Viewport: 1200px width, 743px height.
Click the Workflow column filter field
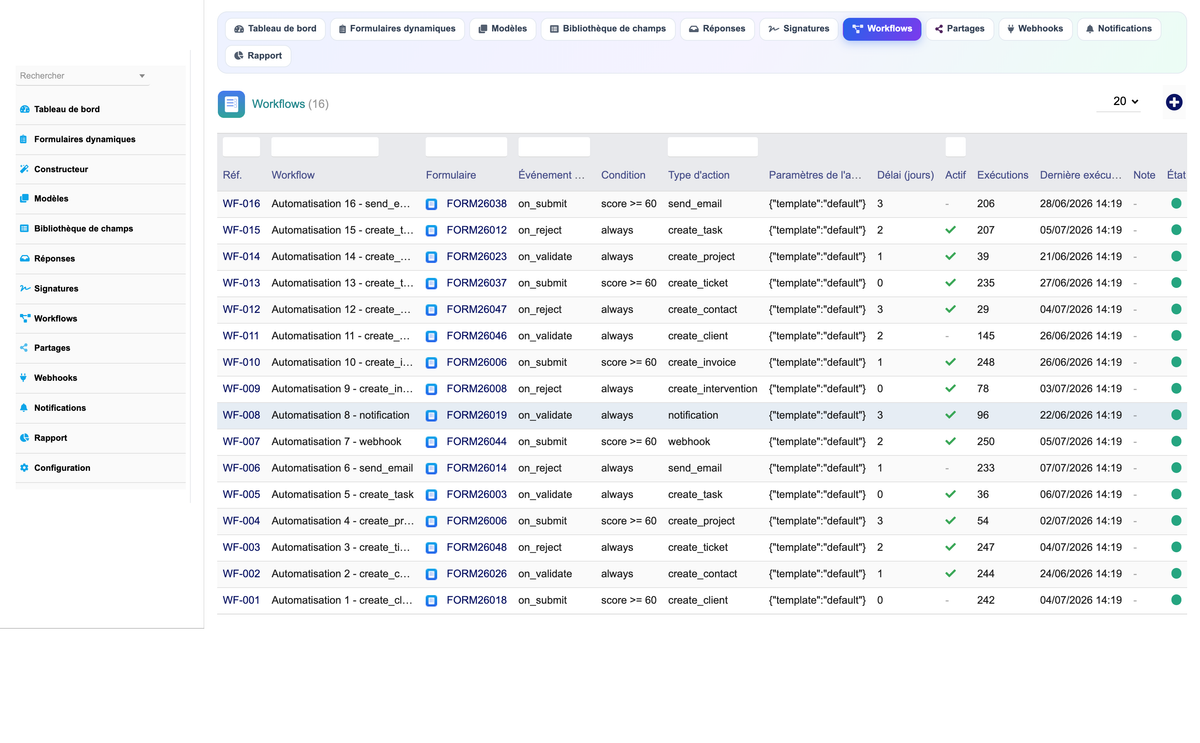[x=325, y=147]
